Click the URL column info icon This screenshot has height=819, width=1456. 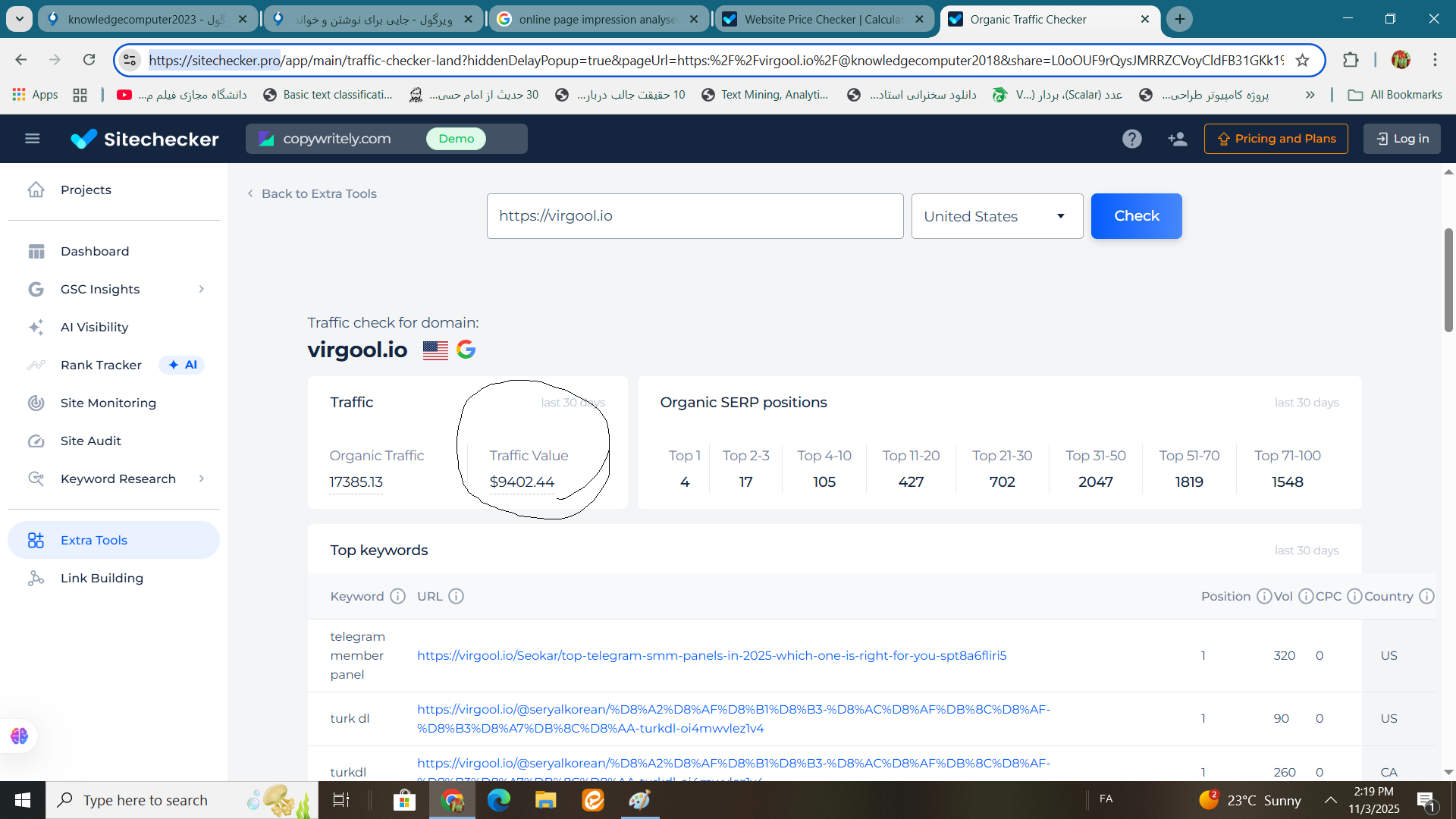456,596
